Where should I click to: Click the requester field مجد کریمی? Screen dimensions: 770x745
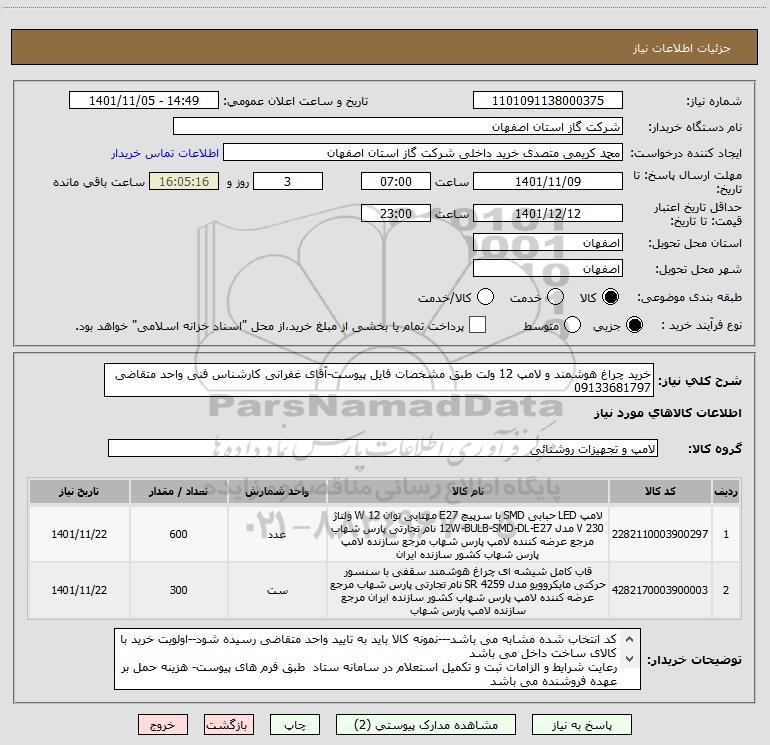pyautogui.click(x=423, y=153)
